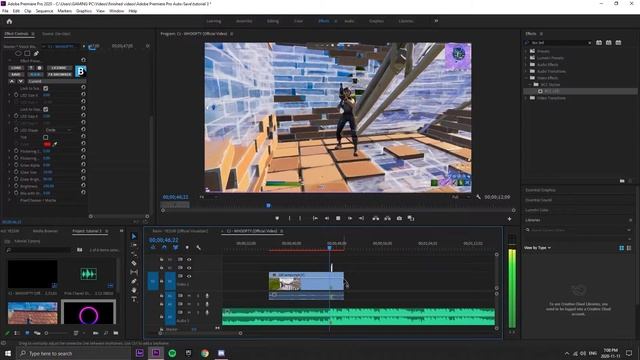This screenshot has height=360, width=640.
Task: Select the Type tool
Action: (x=133, y=299)
